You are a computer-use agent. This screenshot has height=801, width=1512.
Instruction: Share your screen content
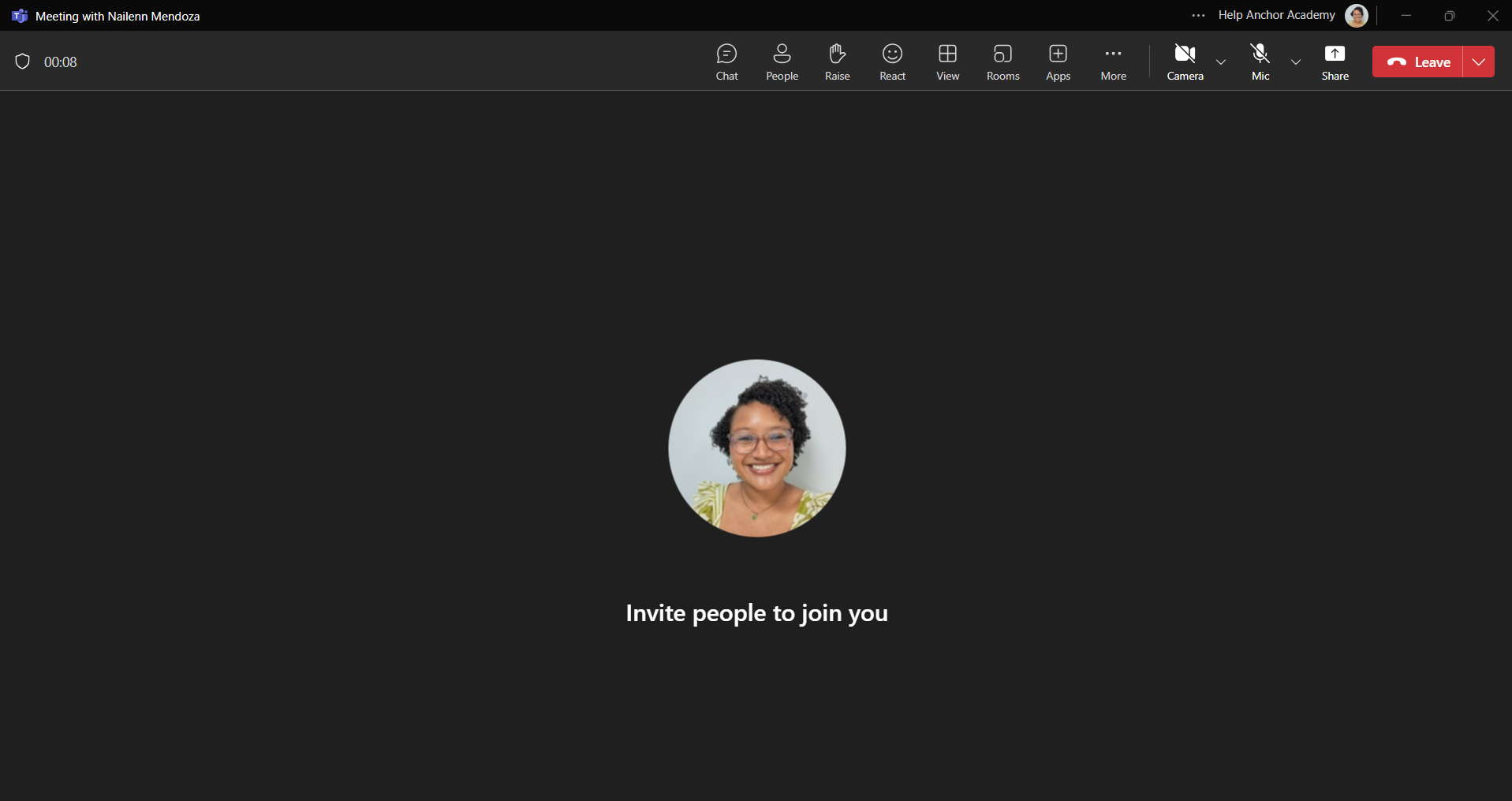(1335, 62)
